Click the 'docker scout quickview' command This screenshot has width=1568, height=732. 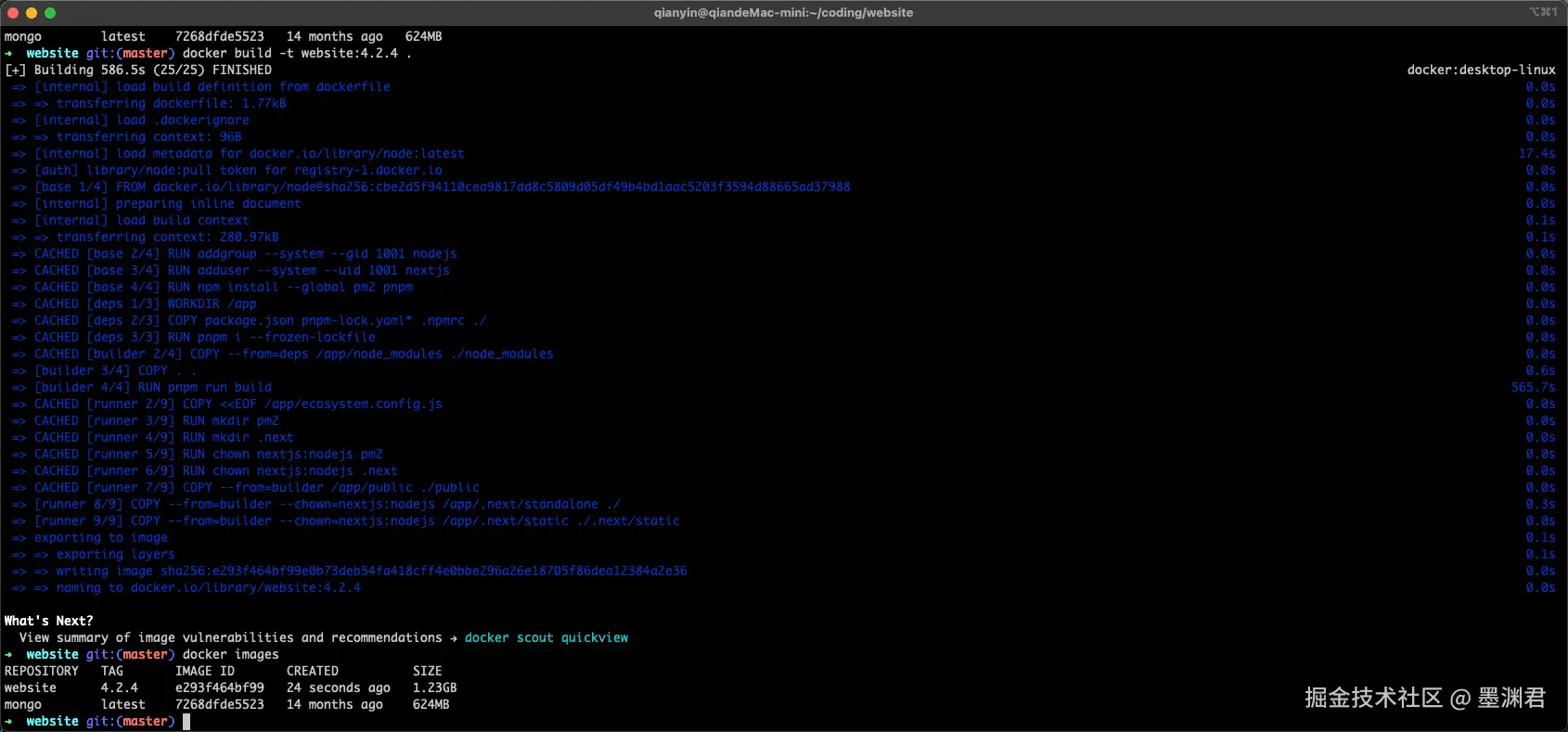tap(546, 637)
